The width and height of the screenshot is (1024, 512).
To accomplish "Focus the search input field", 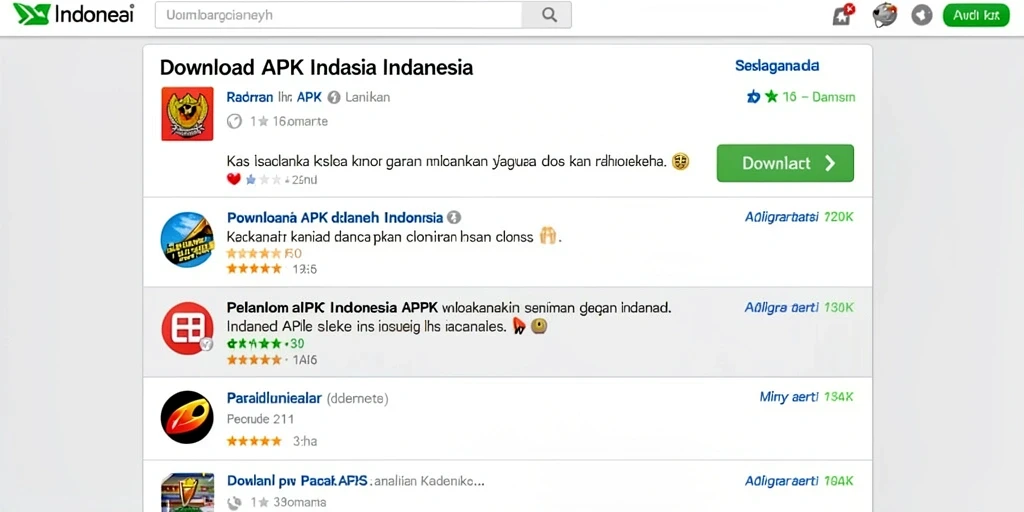I will [x=338, y=14].
